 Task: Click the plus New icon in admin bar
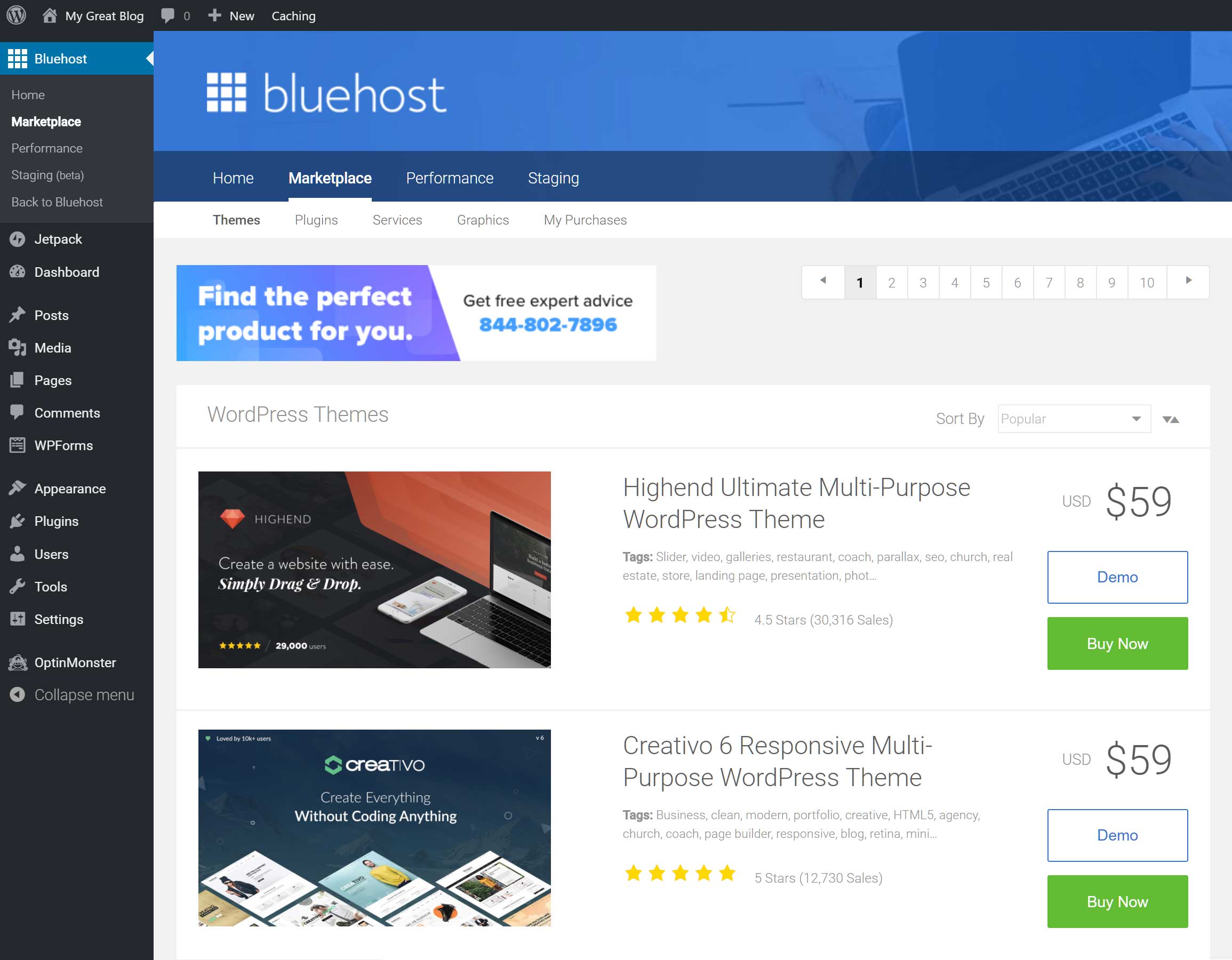coord(214,15)
